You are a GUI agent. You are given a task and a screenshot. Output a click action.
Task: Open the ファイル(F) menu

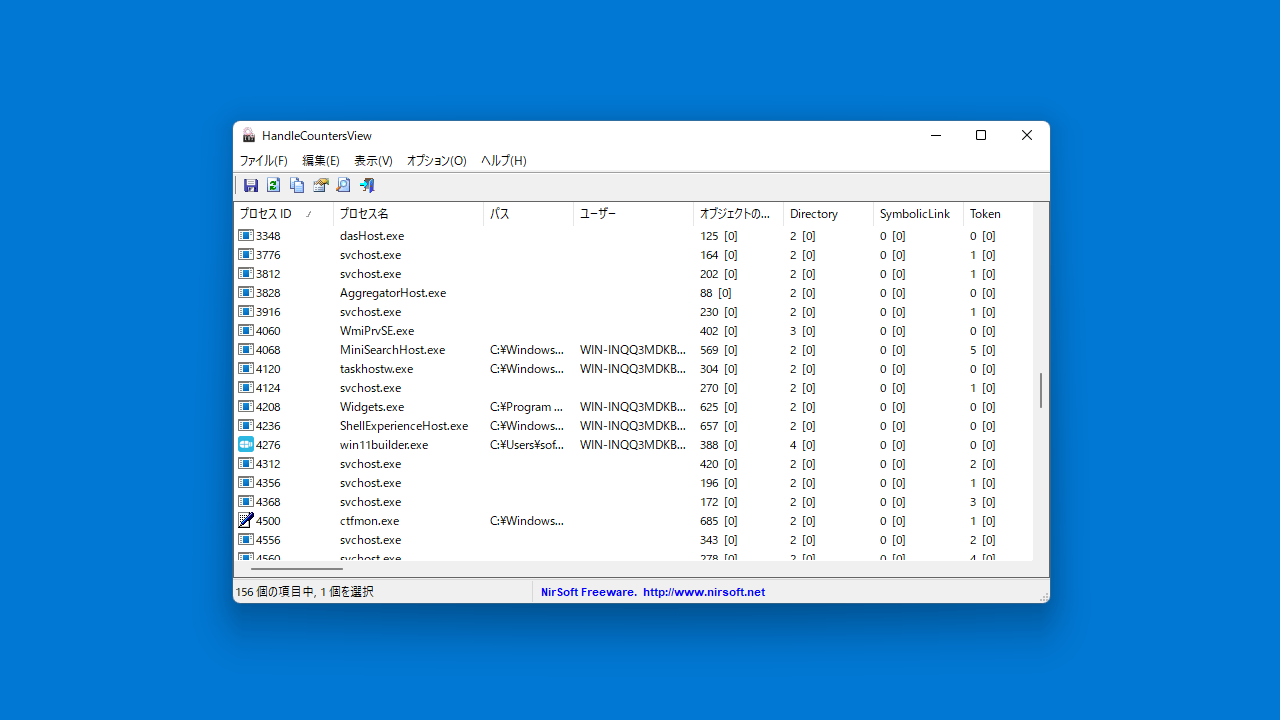tap(263, 160)
